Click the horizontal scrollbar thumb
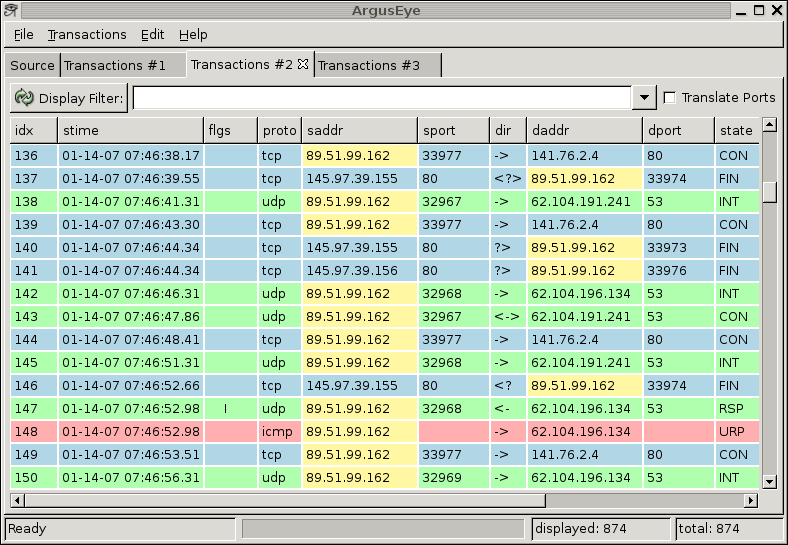Viewport: 788px width, 545px height. point(285,500)
